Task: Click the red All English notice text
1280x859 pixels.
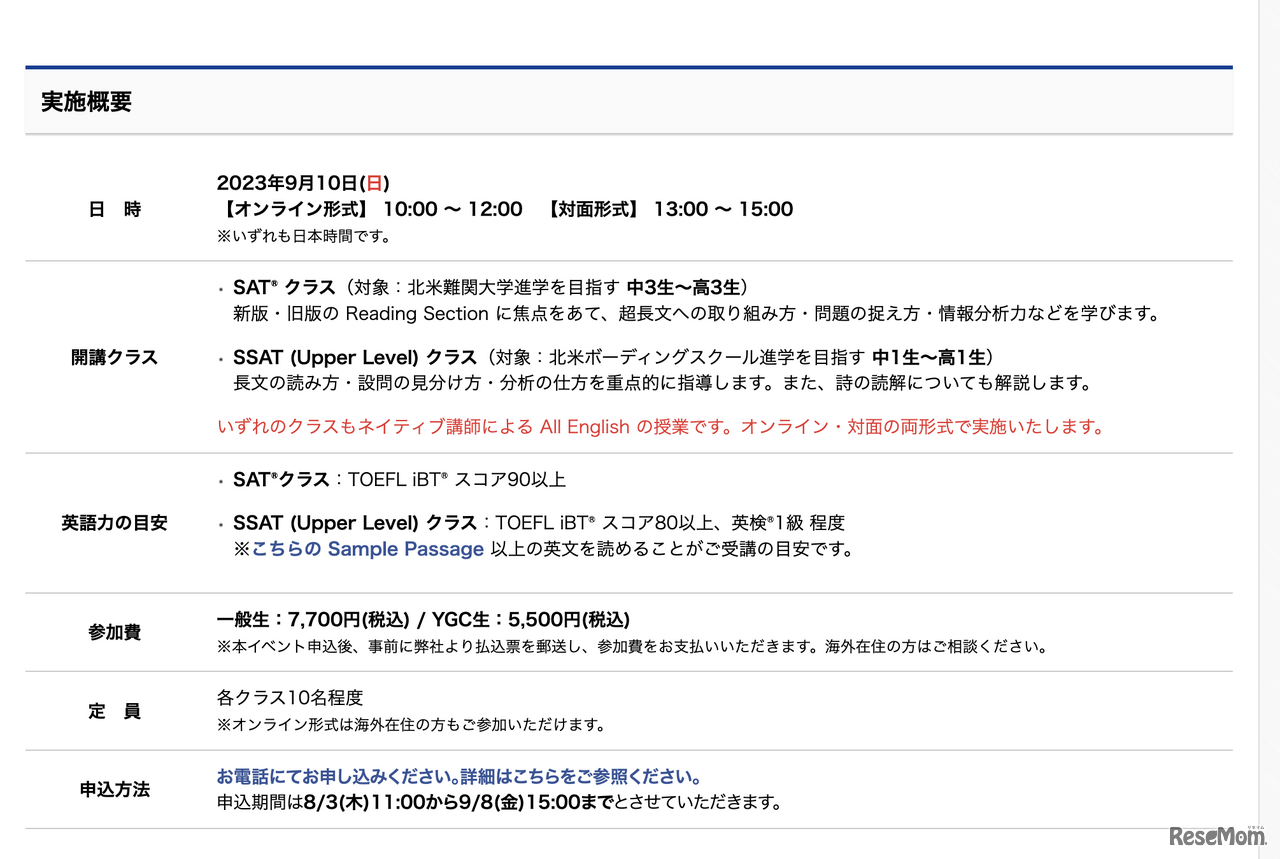Action: click(660, 426)
